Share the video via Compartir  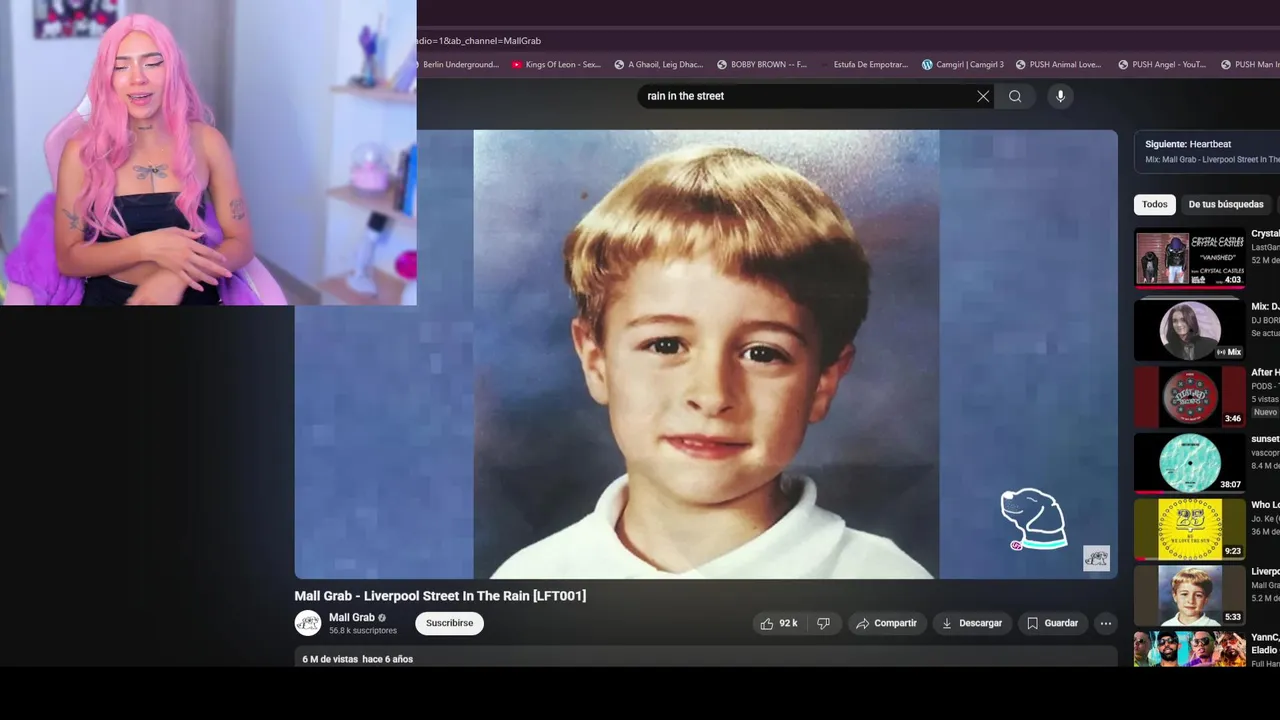pos(887,623)
